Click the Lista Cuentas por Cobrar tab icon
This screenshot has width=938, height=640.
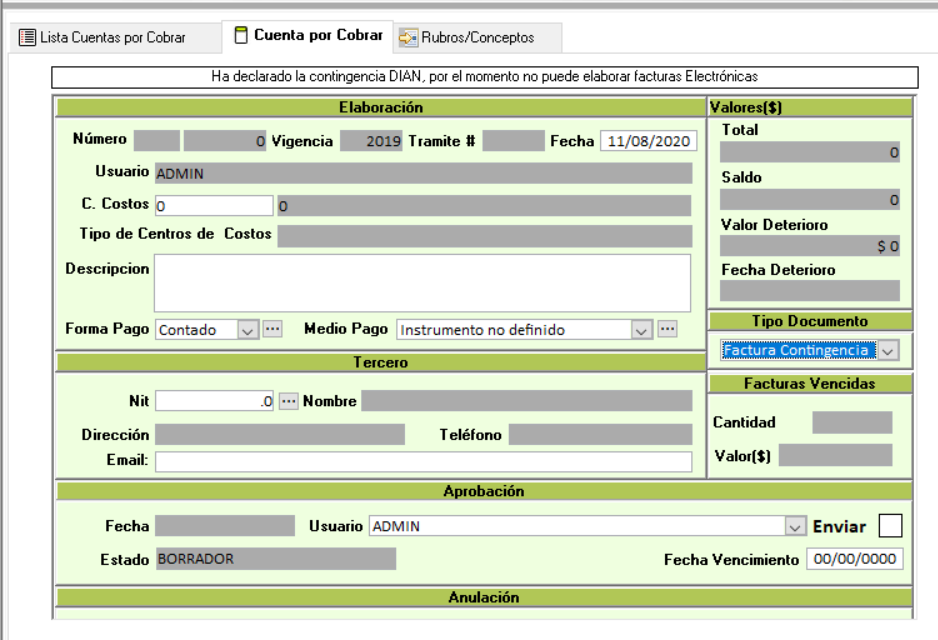(x=27, y=38)
